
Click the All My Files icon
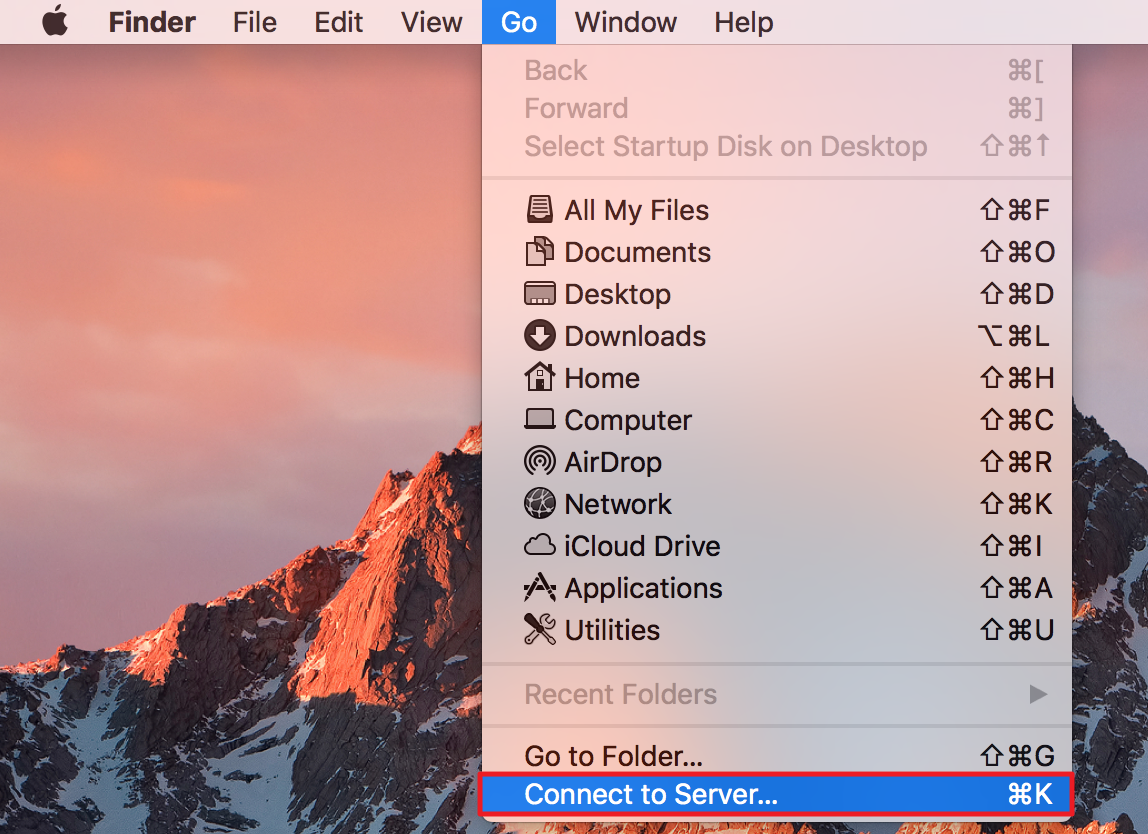540,209
